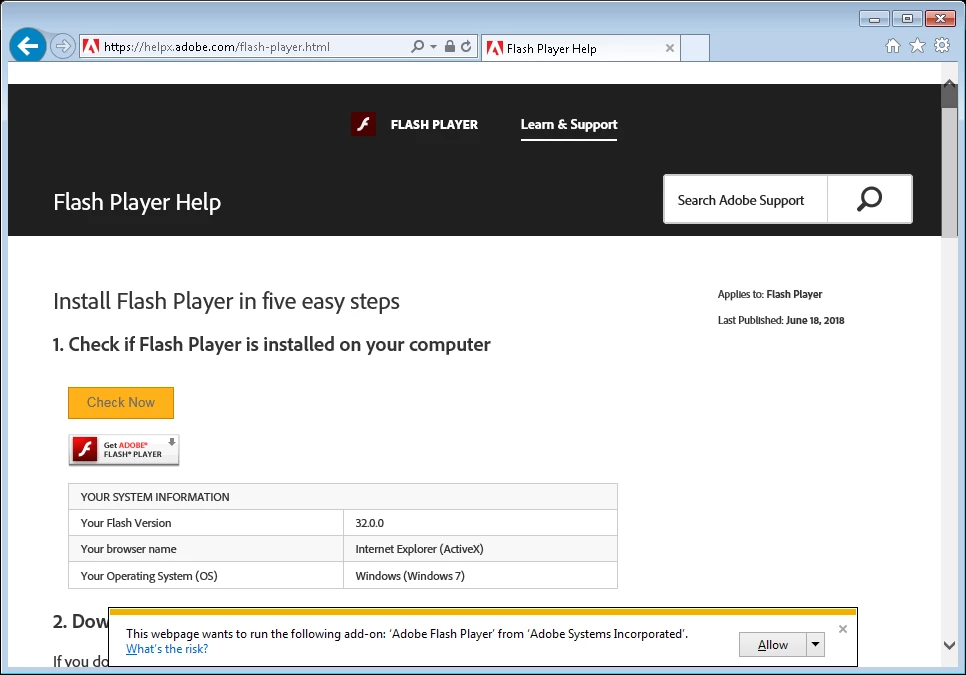Viewport: 966px width, 675px height.
Task: Click the scrollbar down arrow
Action: 949,645
